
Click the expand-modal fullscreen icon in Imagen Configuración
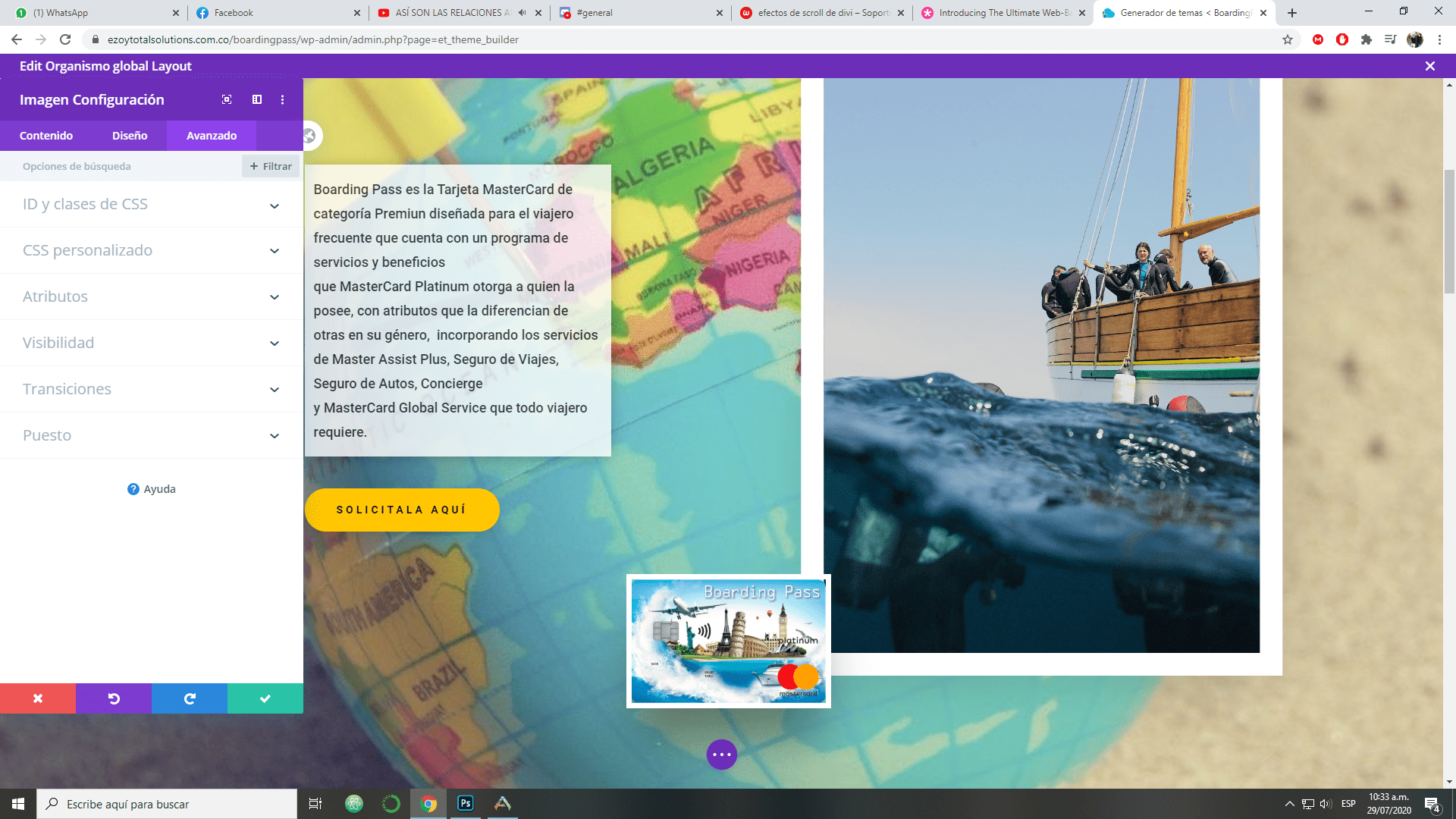pyautogui.click(x=227, y=99)
